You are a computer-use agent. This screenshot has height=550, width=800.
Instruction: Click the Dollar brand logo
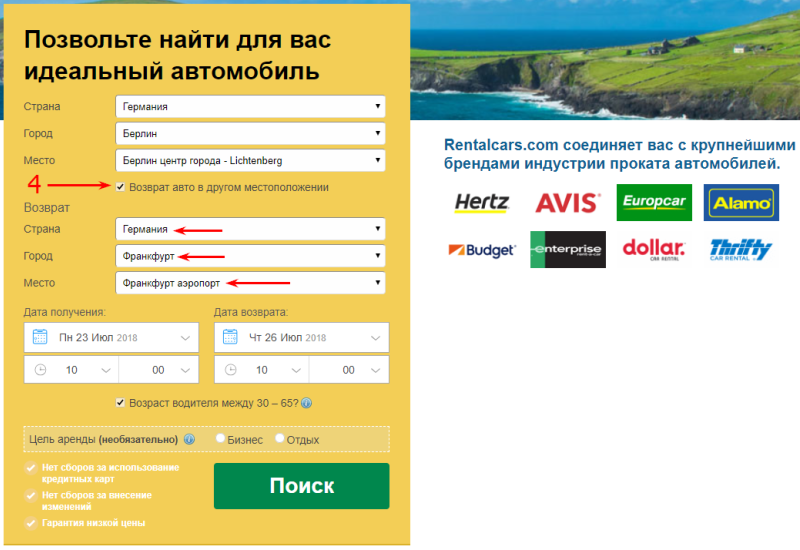[654, 249]
